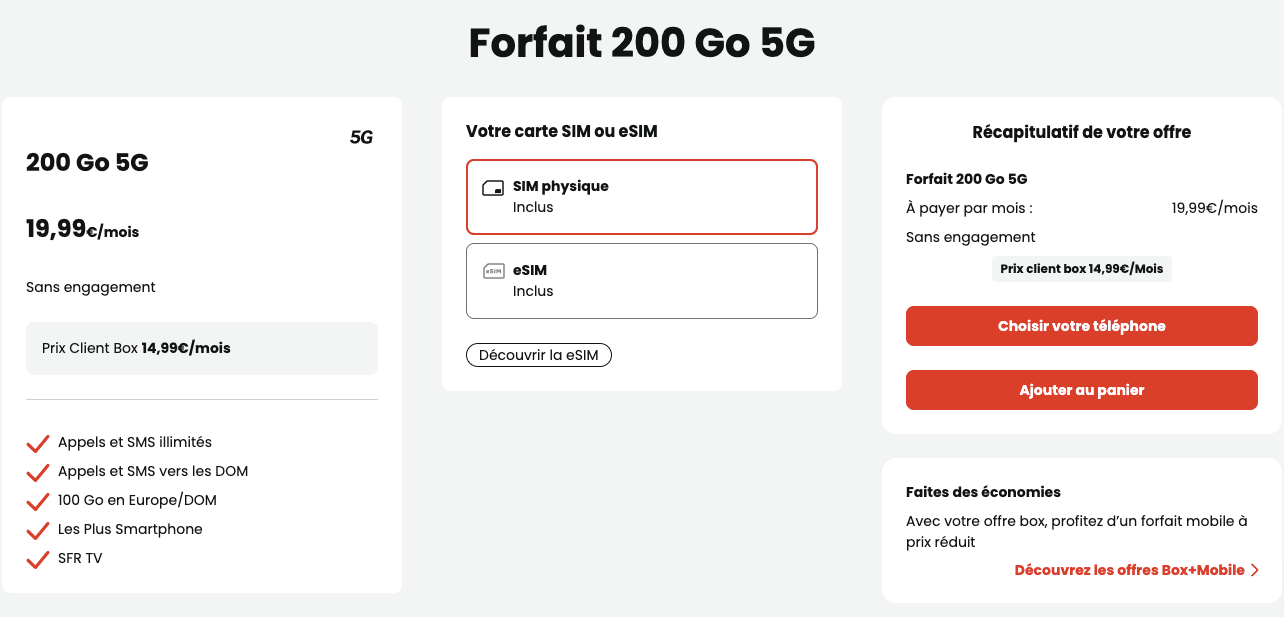Select the SIM physique option
This screenshot has width=1284, height=617.
click(641, 197)
